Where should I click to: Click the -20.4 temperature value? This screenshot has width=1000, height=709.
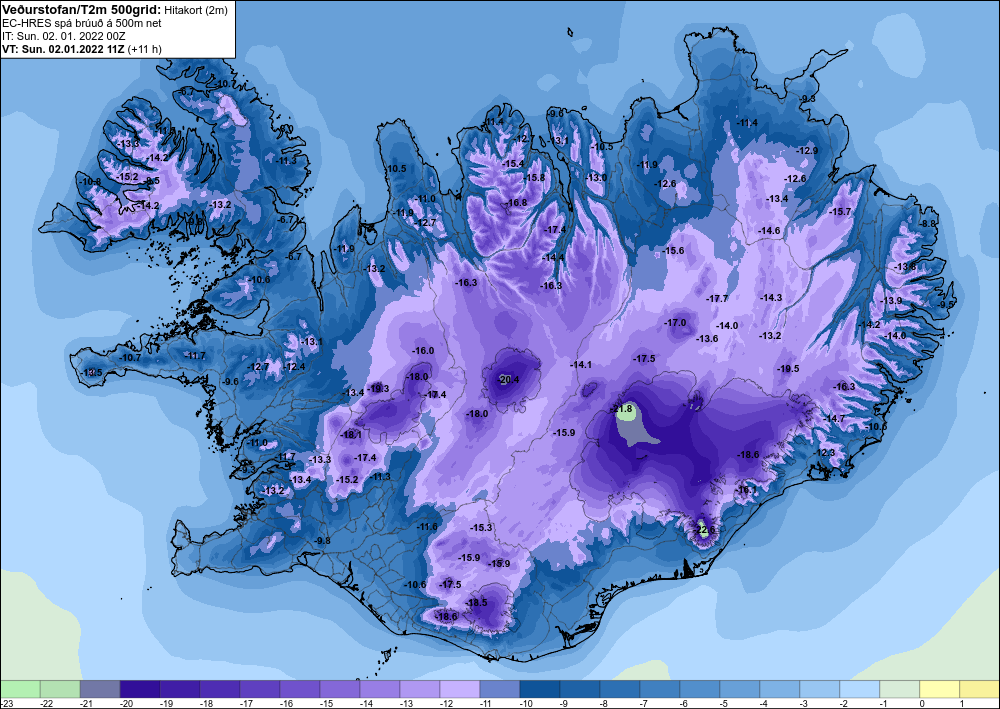(508, 380)
